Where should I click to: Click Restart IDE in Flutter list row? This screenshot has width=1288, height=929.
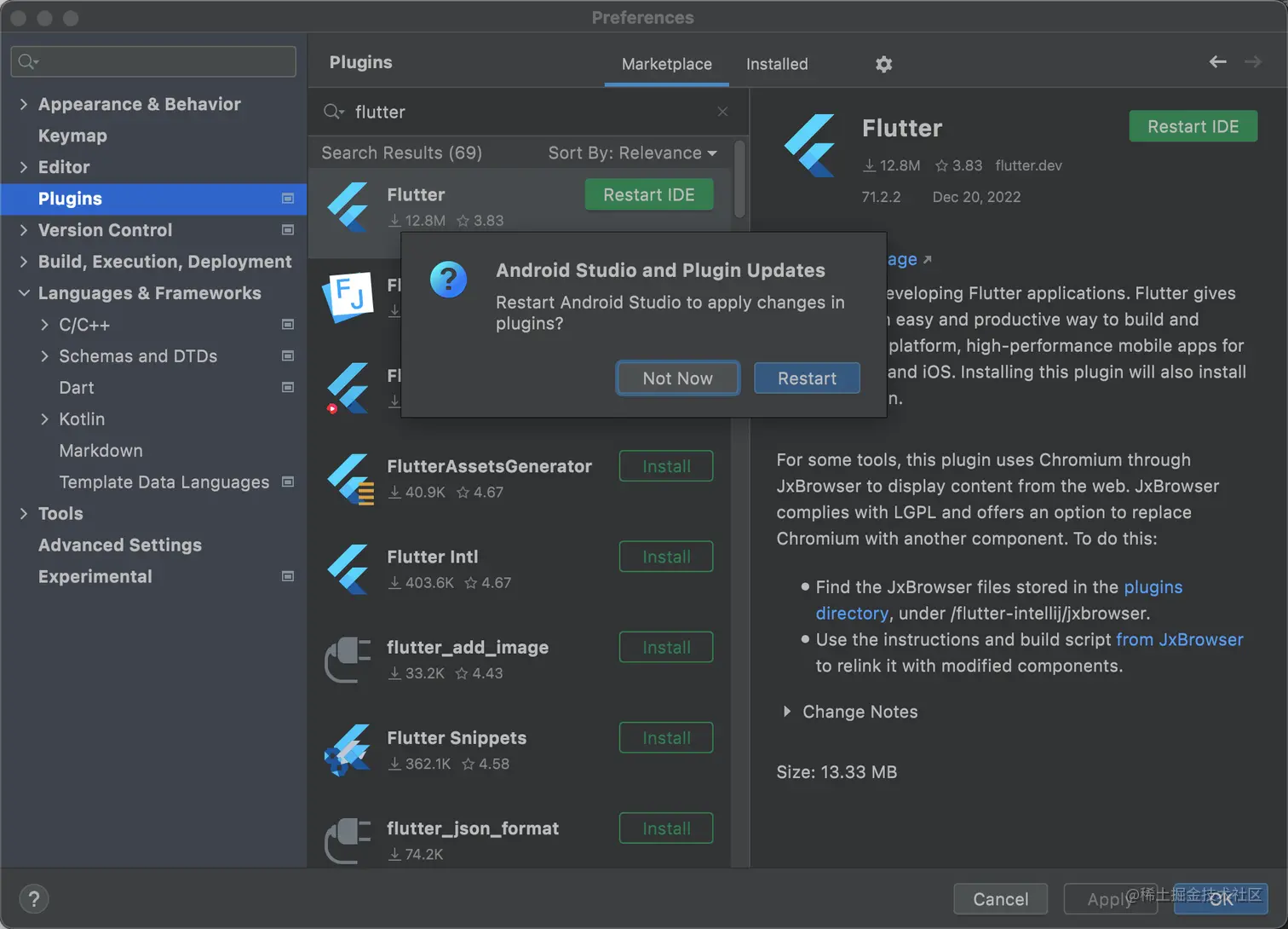click(649, 195)
